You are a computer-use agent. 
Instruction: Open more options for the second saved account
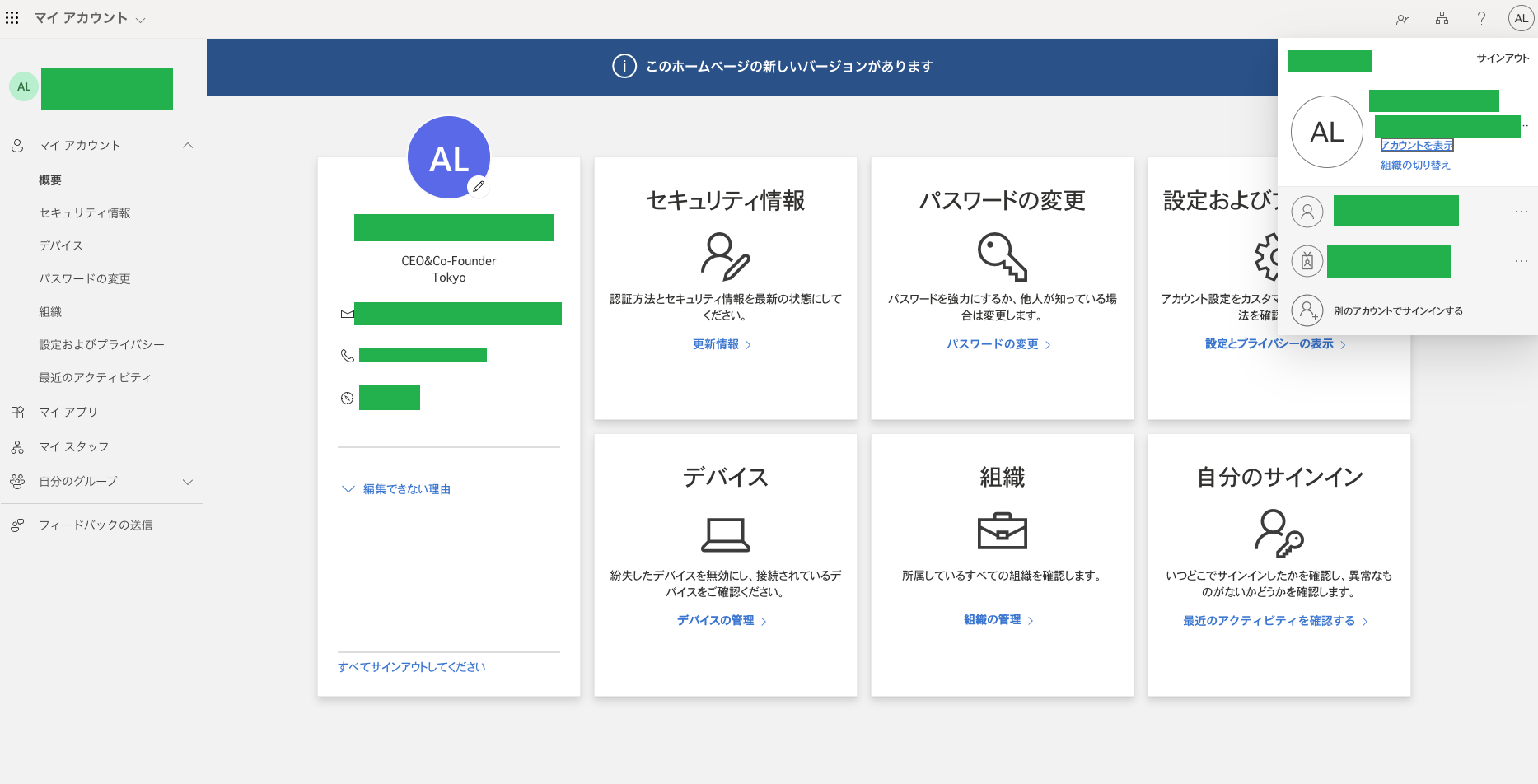[x=1521, y=261]
